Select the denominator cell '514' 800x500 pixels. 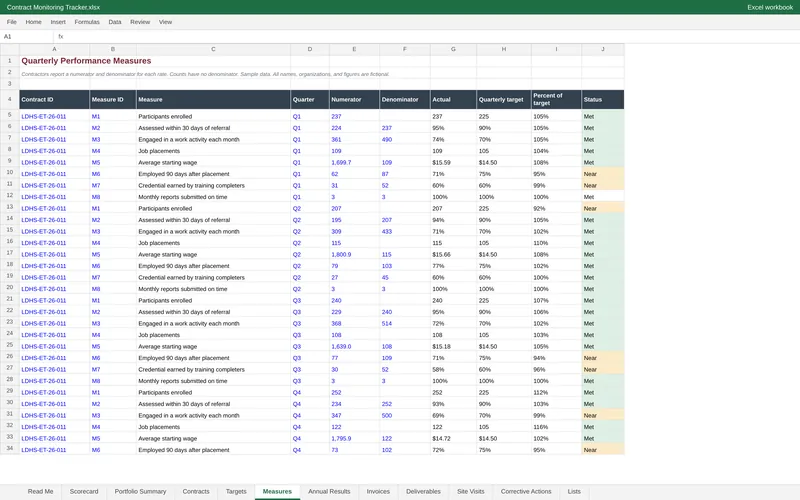(x=405, y=323)
